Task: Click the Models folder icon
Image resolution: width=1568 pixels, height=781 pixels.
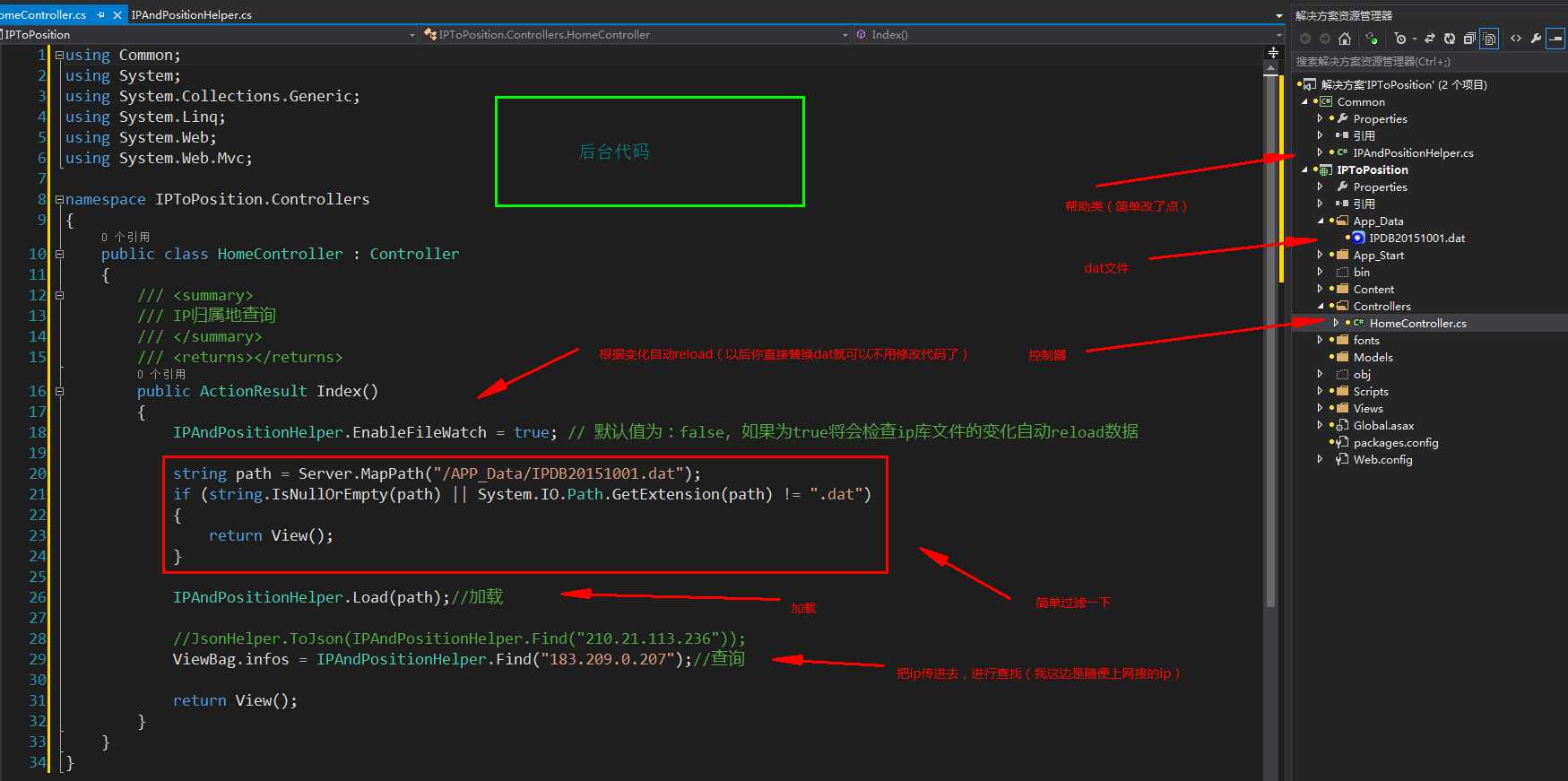Action: pos(1342,357)
